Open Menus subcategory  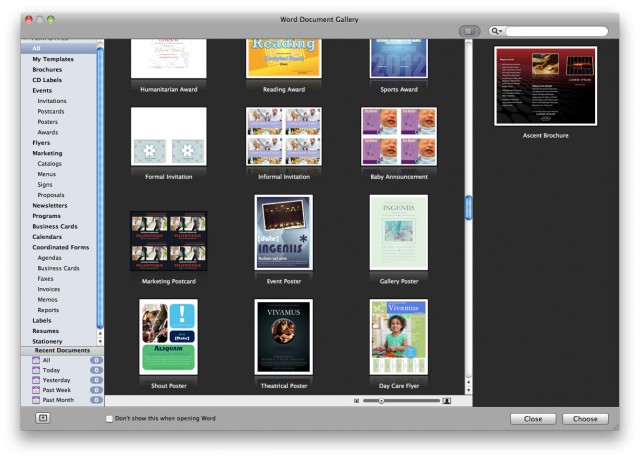[47, 174]
